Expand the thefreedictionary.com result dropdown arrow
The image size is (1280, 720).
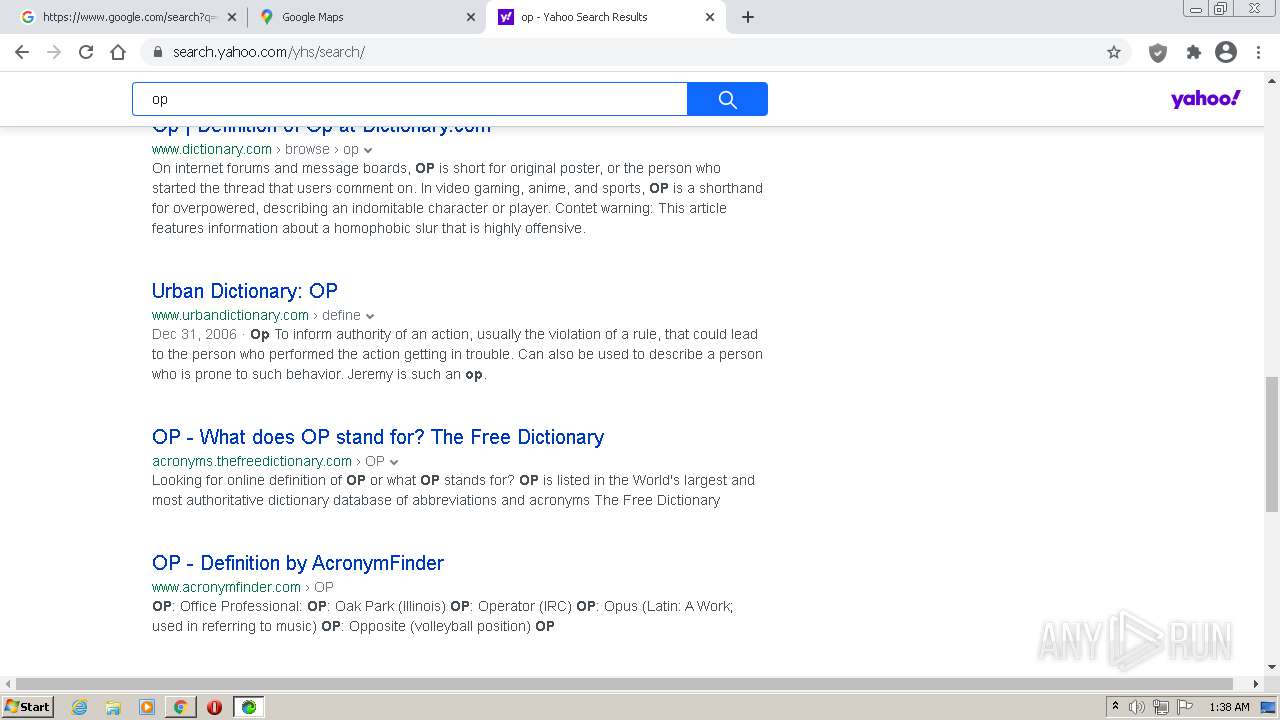(x=394, y=462)
